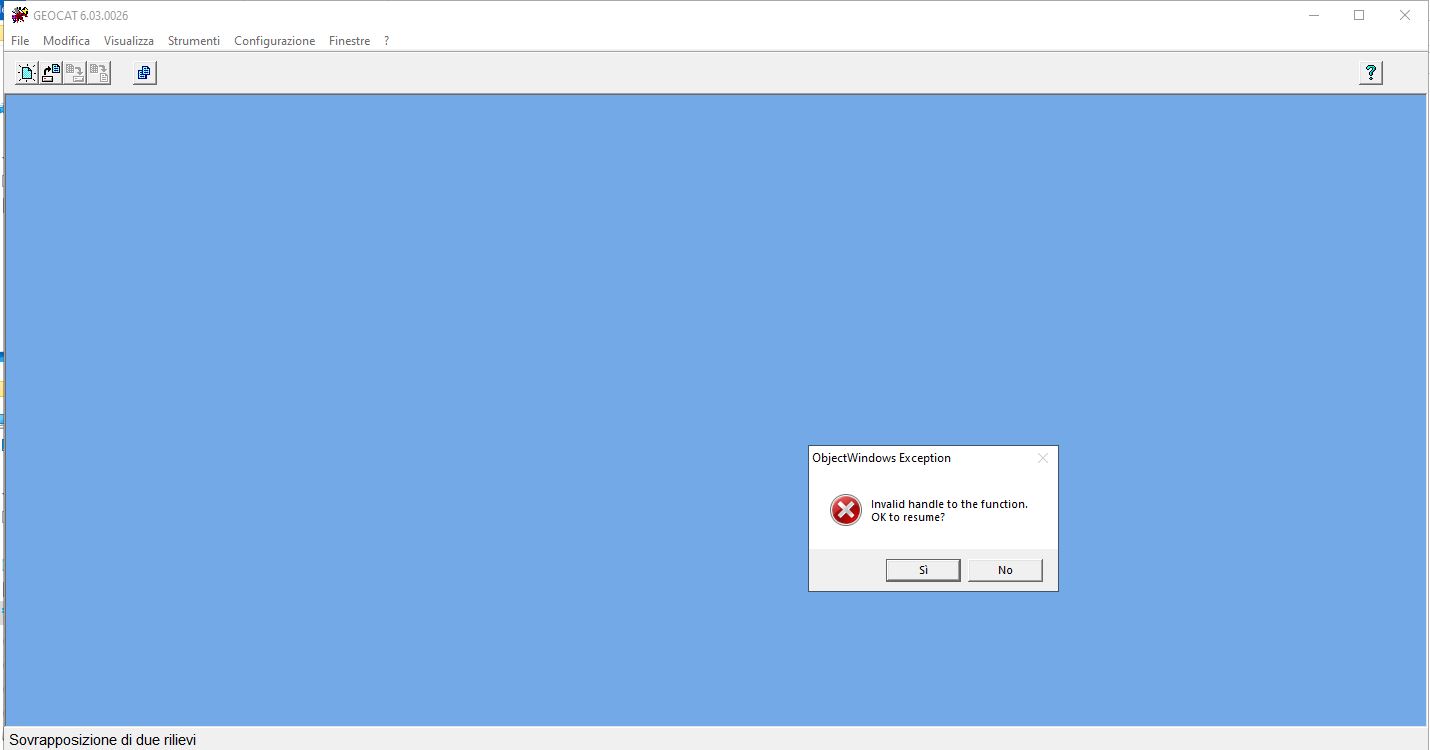Viewport: 1430px width, 750px height.
Task: Click the greyed-out export to device icon
Action: pyautogui.click(x=75, y=73)
